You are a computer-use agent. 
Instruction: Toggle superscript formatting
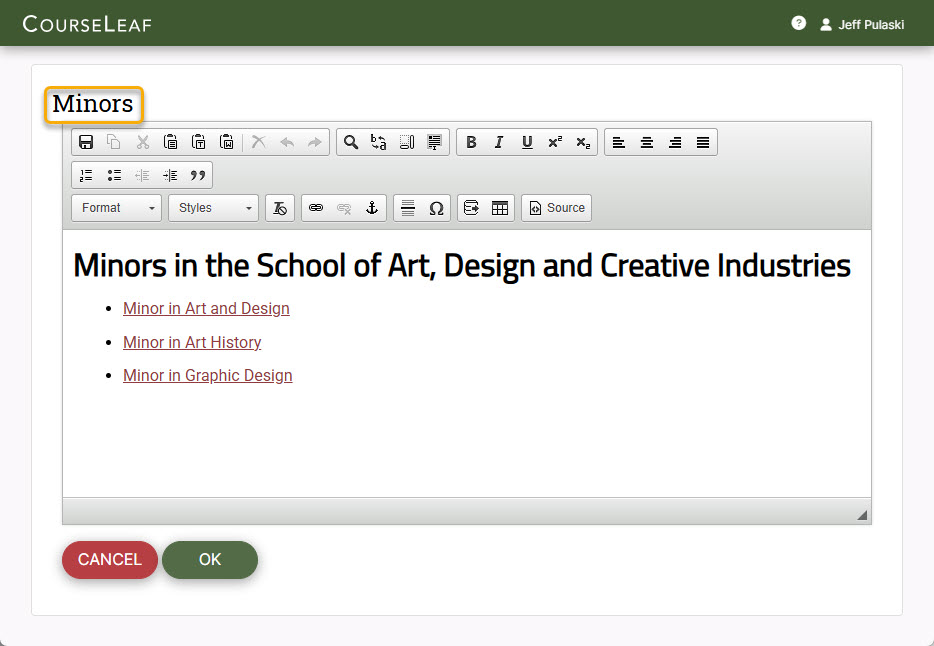coord(555,142)
